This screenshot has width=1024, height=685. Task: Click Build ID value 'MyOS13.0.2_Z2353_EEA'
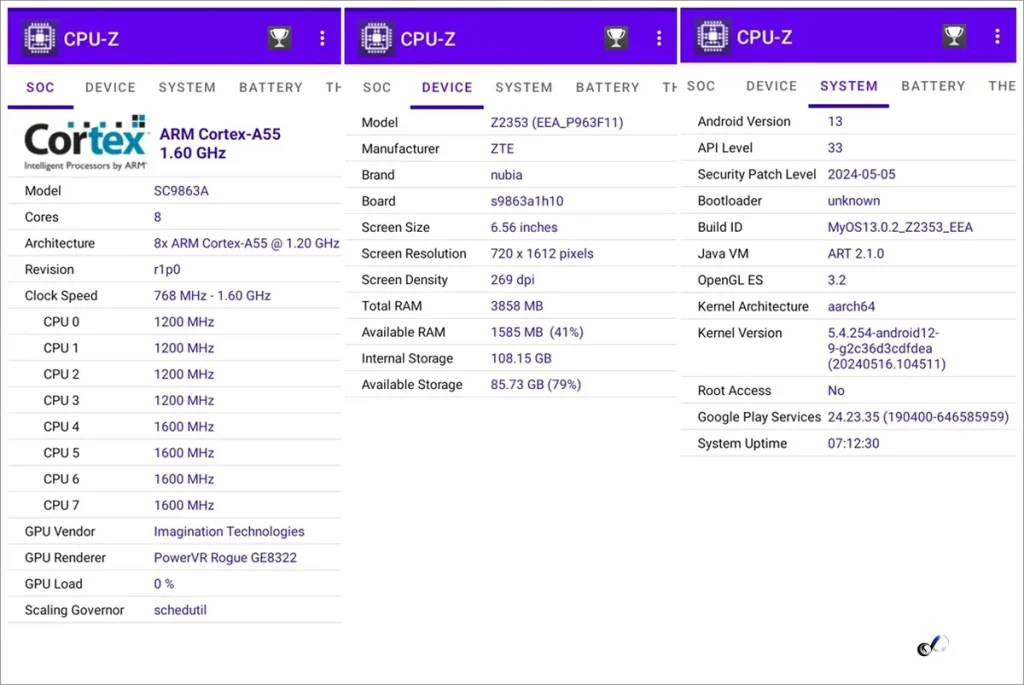coord(900,227)
